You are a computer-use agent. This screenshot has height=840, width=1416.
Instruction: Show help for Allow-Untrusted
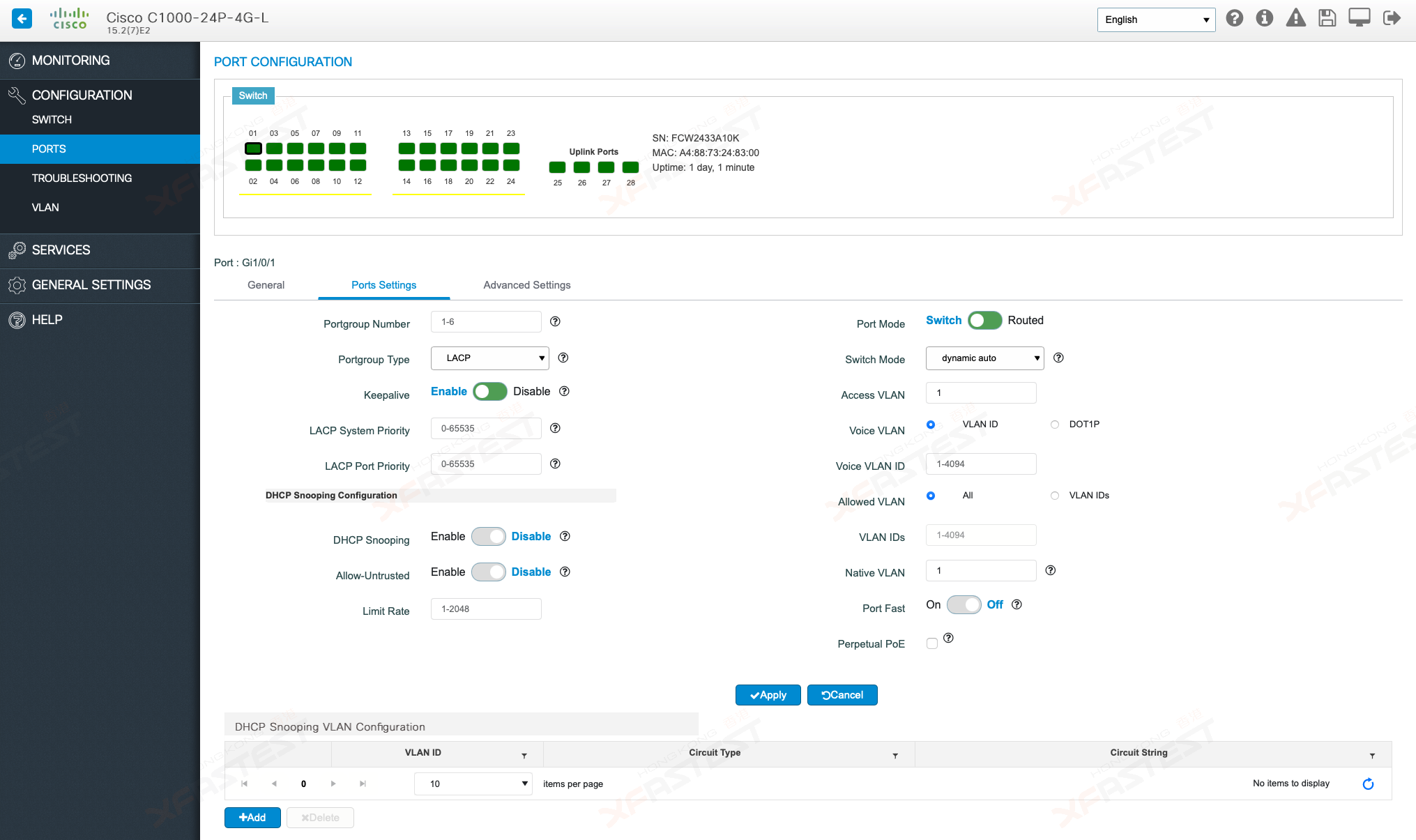click(565, 572)
